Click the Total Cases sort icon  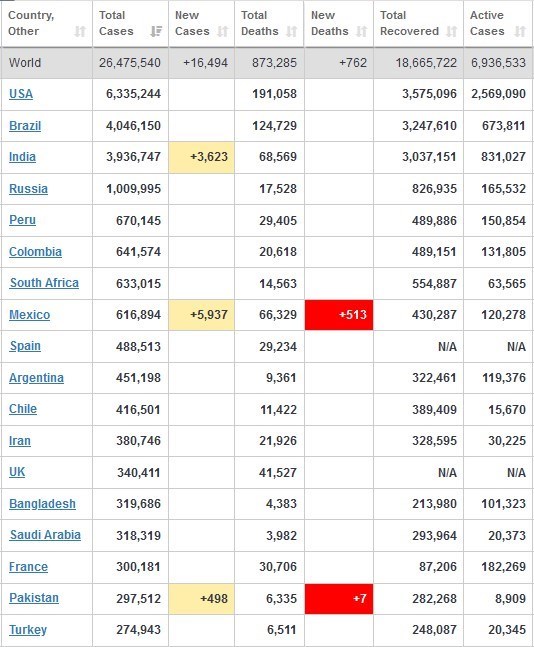156,31
